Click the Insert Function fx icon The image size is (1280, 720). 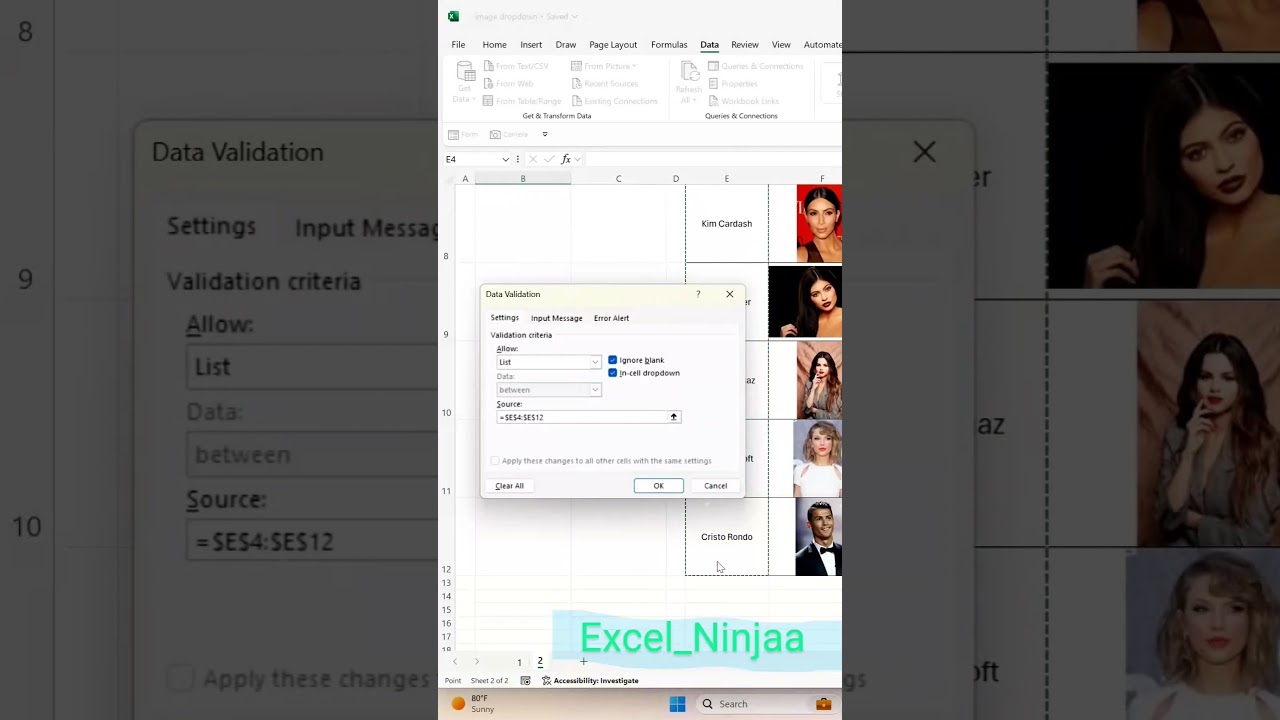point(566,159)
